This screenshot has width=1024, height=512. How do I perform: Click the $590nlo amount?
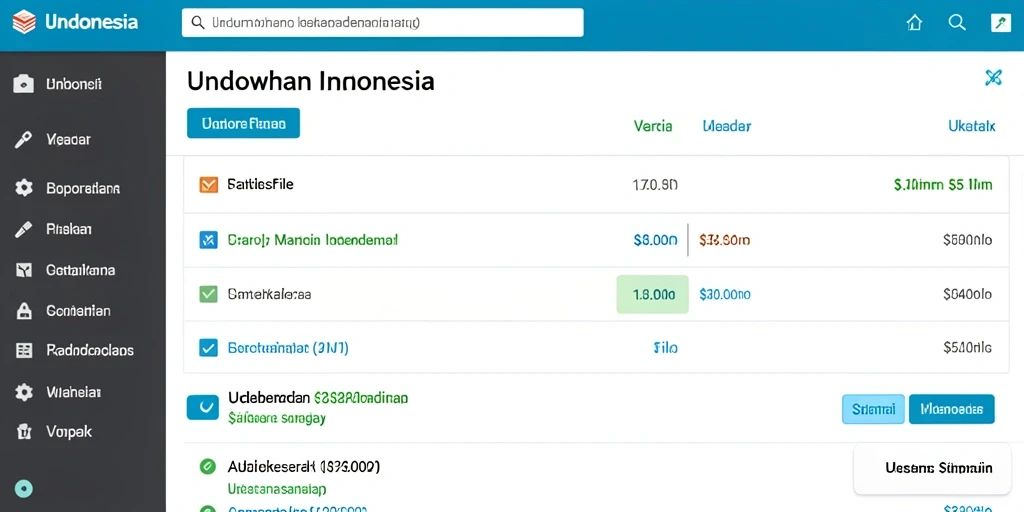point(968,240)
